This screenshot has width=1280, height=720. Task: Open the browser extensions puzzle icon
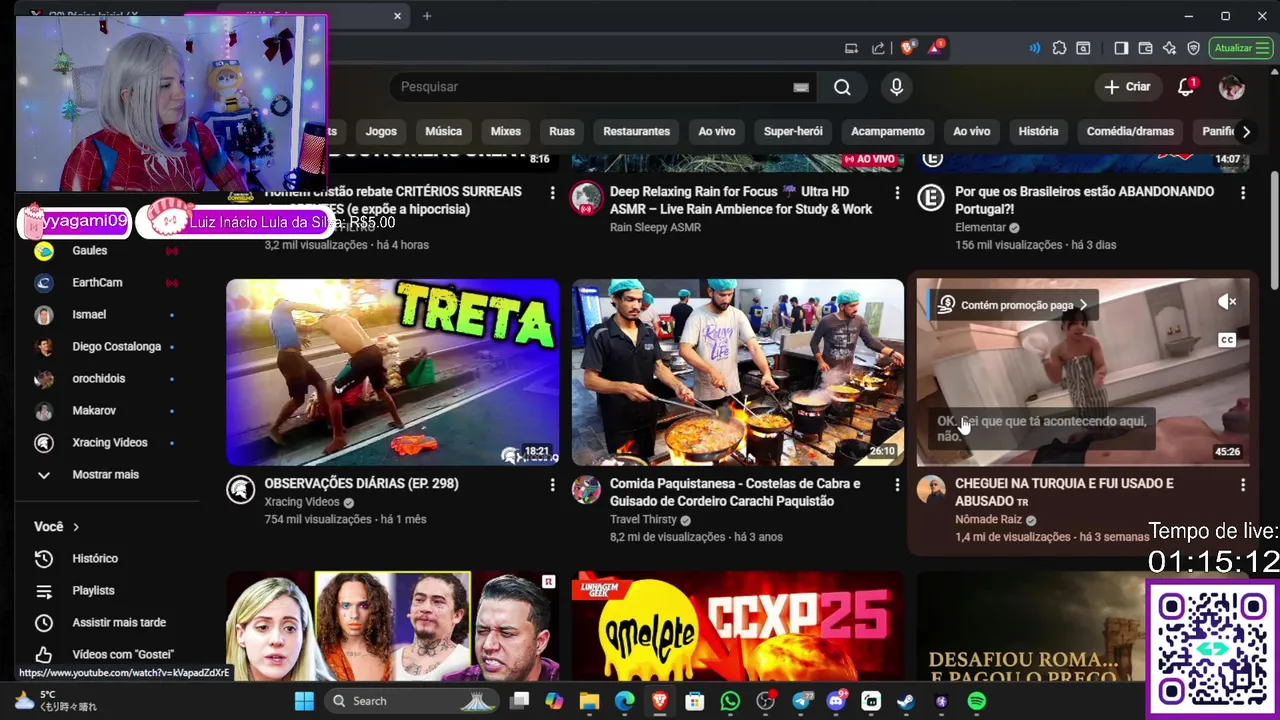click(1060, 48)
